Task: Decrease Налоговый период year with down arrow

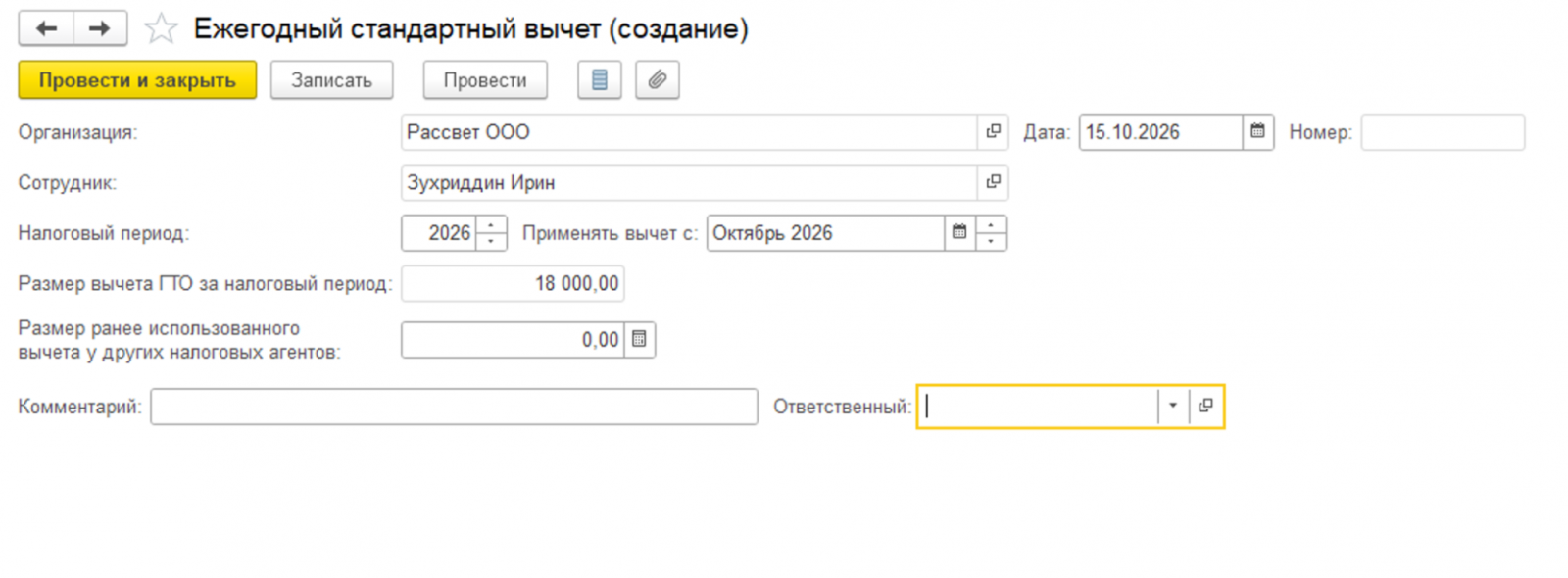Action: (491, 242)
